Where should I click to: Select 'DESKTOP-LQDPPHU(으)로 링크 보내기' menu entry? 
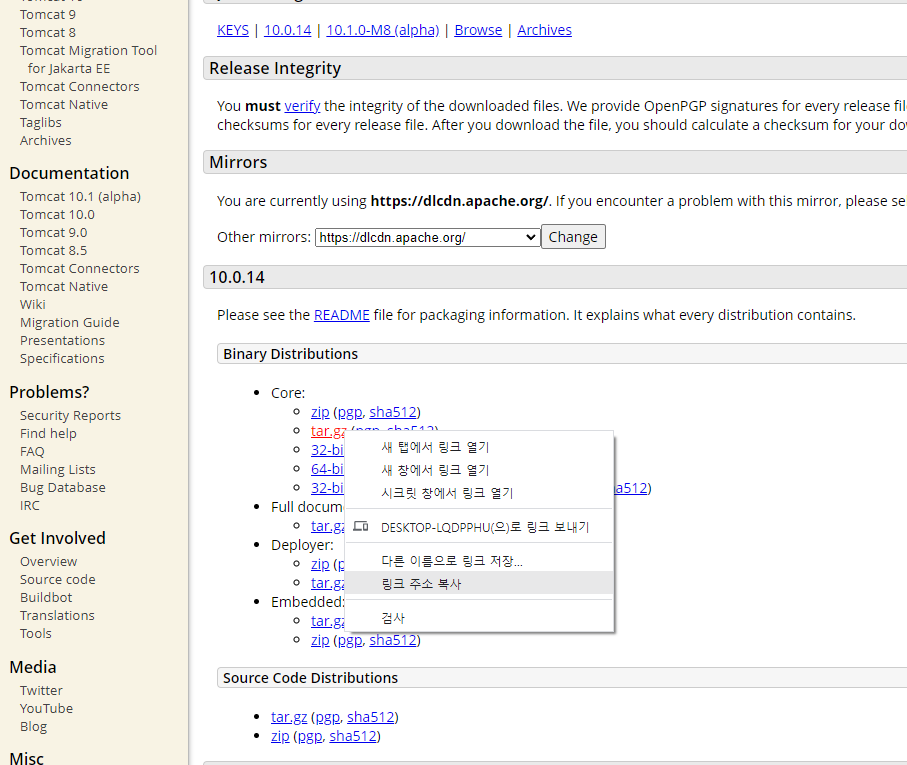pos(479,527)
